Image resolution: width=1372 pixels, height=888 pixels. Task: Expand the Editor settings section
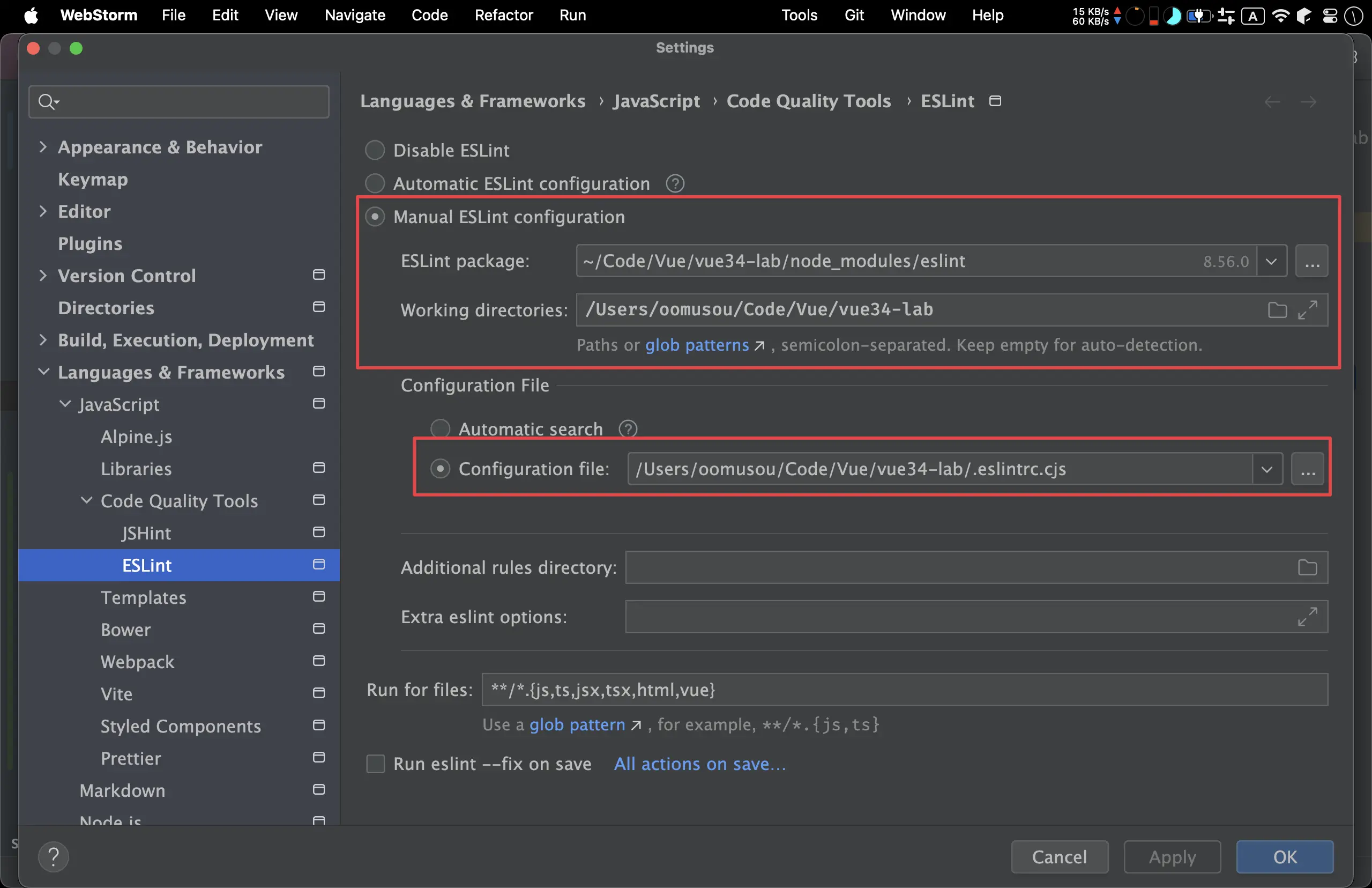click(43, 212)
